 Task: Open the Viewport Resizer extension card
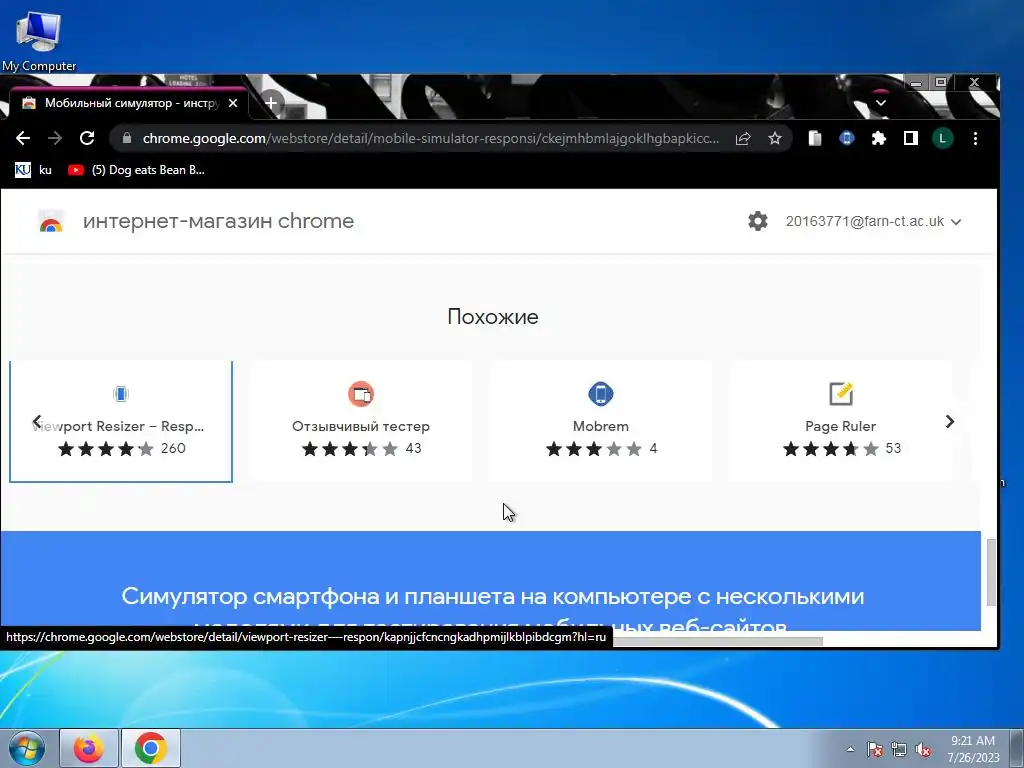point(121,421)
